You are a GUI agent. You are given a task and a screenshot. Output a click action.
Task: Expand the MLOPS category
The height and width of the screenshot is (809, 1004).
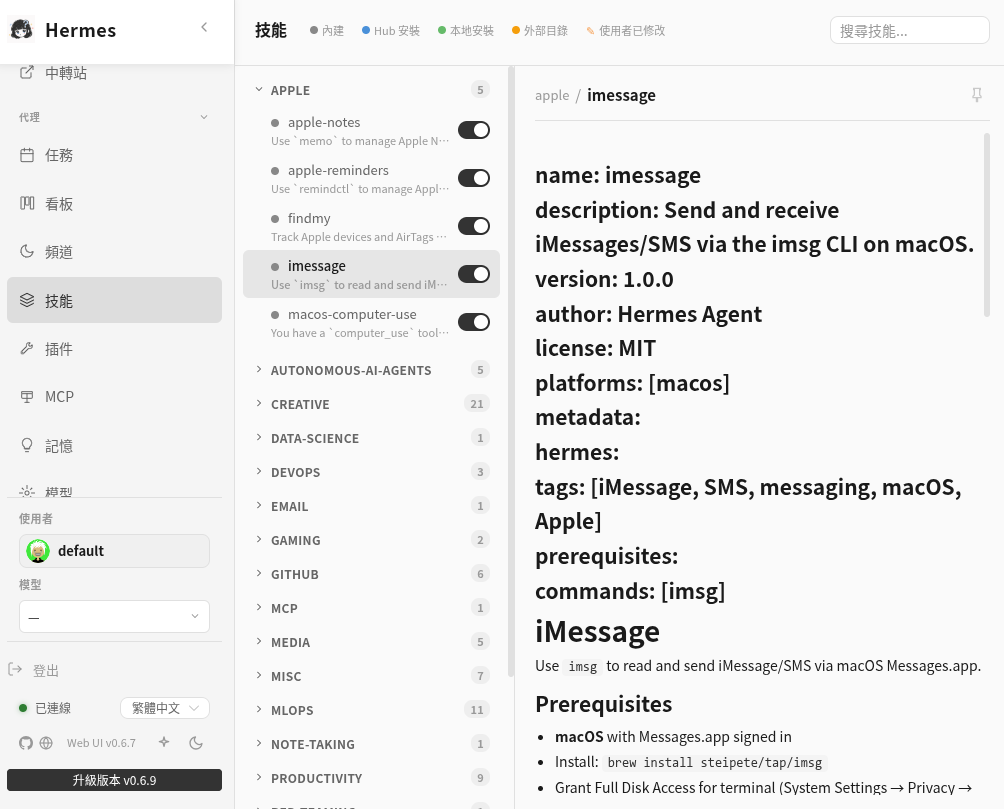pos(371,710)
